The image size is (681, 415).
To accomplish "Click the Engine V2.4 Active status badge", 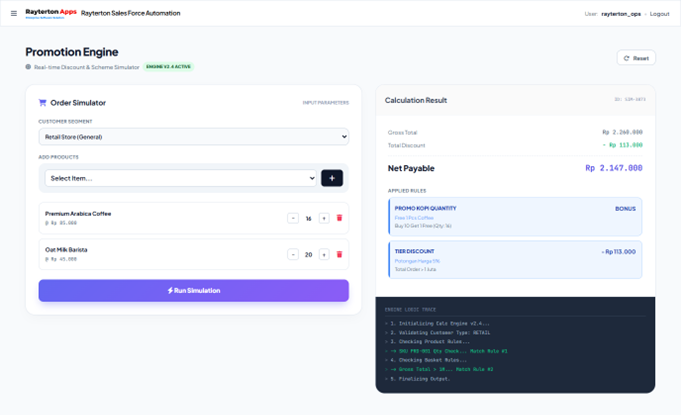I will (168, 67).
